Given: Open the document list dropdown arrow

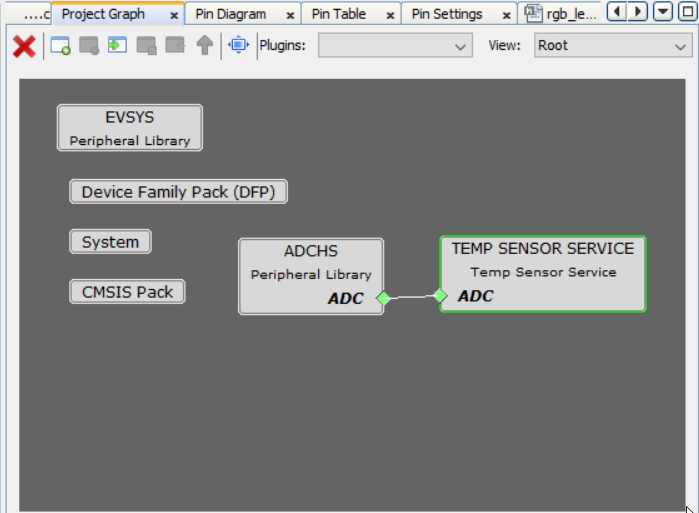Looking at the screenshot, I should (662, 12).
